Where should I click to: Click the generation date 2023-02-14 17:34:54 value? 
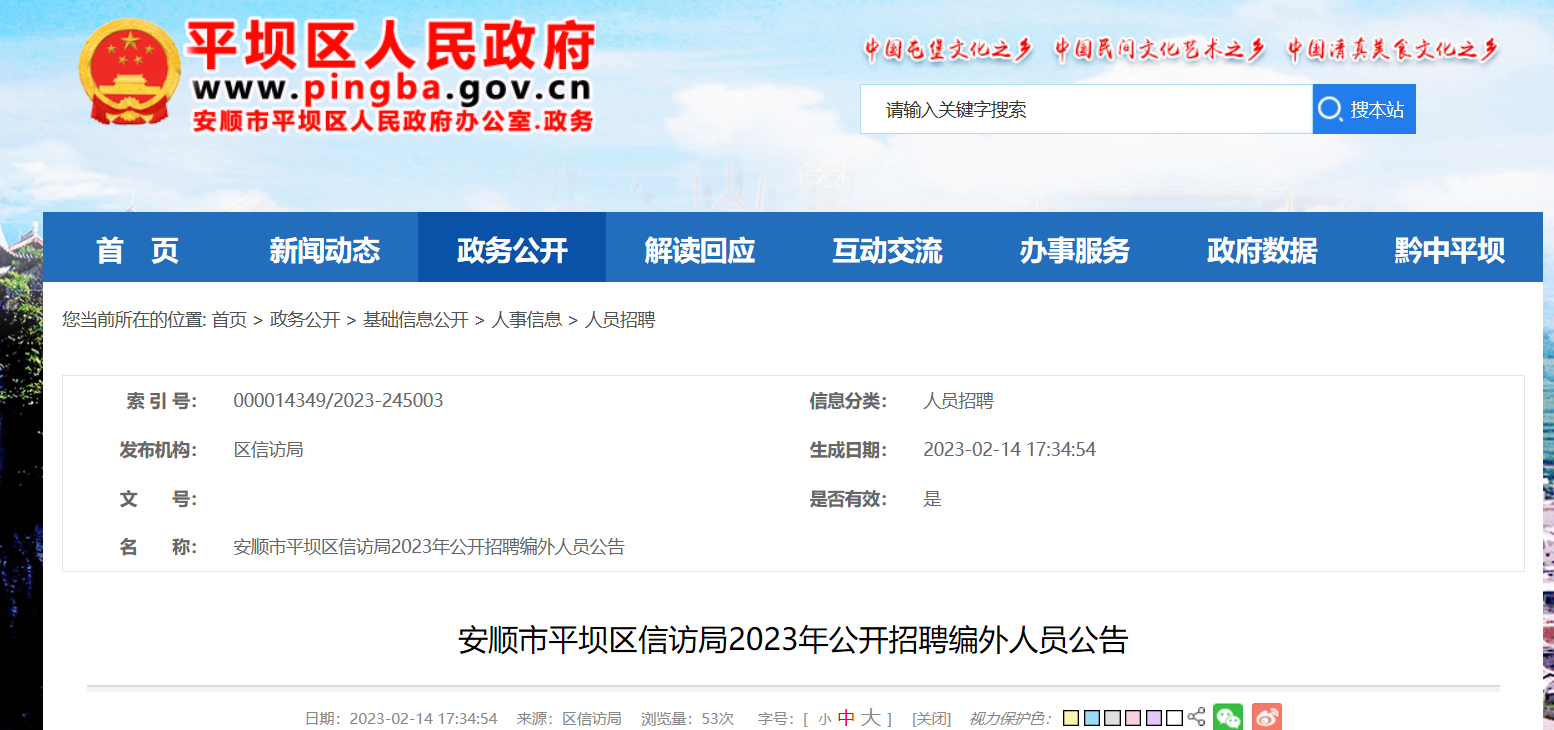[1009, 450]
